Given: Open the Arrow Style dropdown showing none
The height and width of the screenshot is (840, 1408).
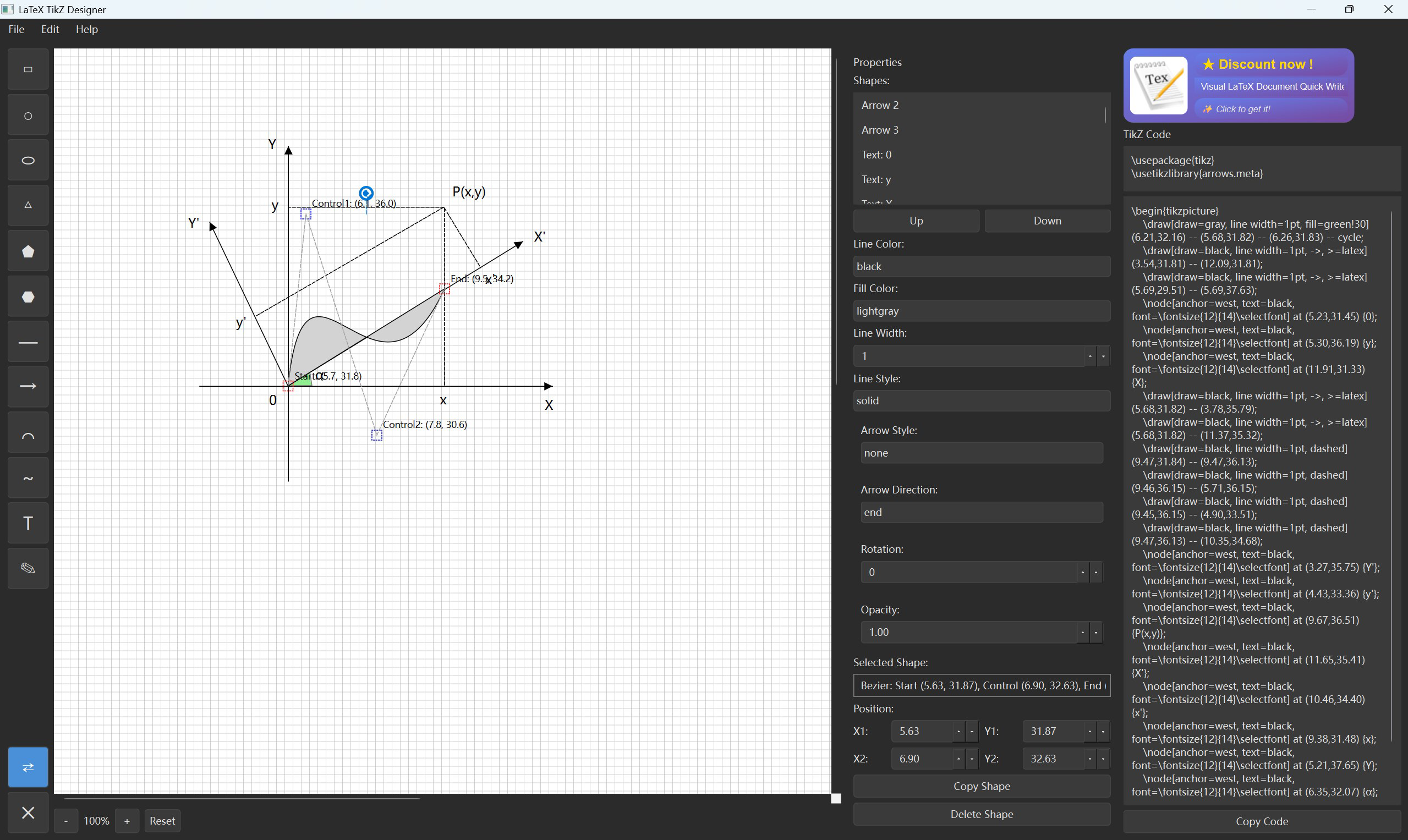Looking at the screenshot, I should click(981, 453).
